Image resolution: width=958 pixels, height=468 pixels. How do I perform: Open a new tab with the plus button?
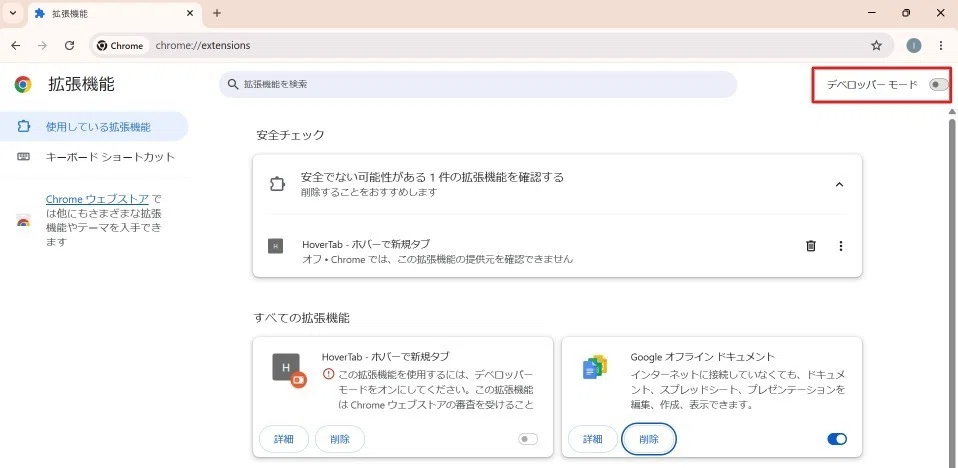(216, 13)
